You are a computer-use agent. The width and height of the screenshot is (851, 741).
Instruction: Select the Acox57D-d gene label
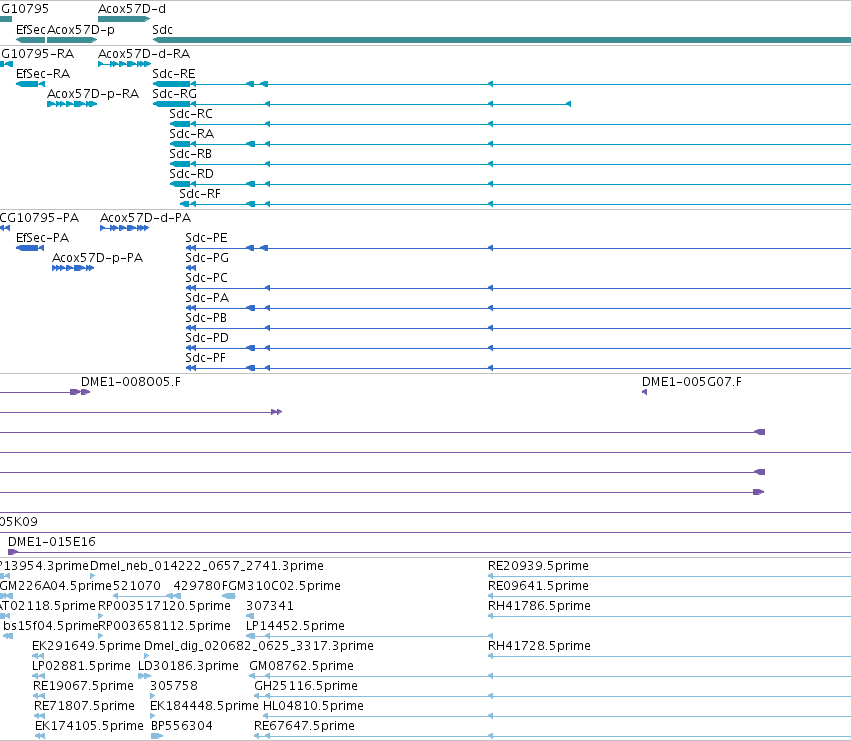click(132, 9)
